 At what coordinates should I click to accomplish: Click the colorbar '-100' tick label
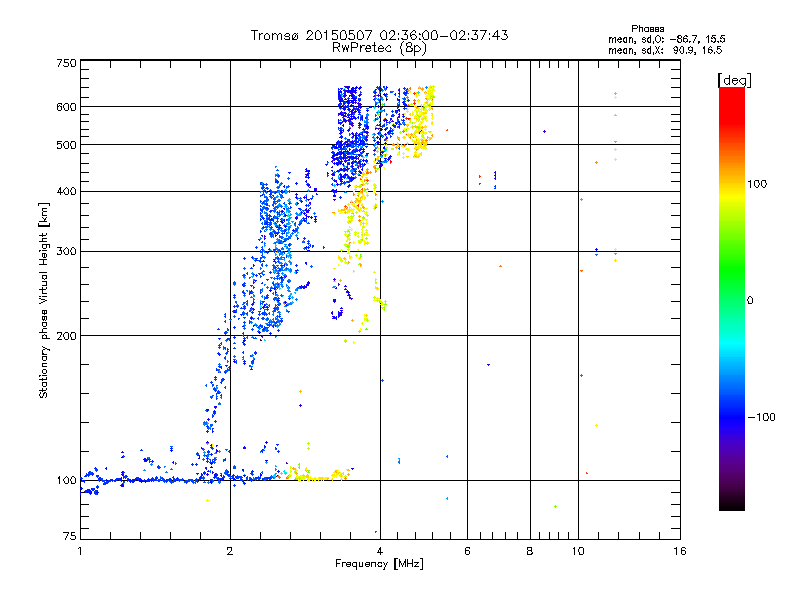tap(761, 417)
